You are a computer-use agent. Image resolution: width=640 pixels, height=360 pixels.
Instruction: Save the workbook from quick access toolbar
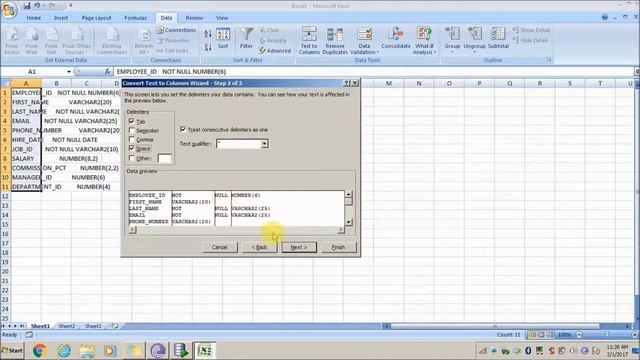click(x=27, y=6)
